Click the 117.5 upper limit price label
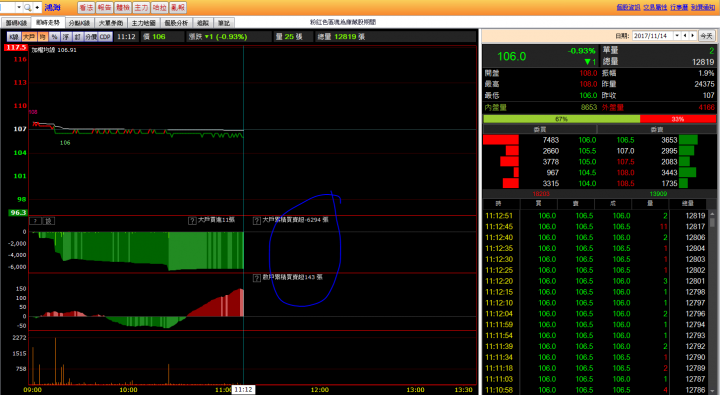This screenshot has width=720, height=395. click(x=16, y=47)
